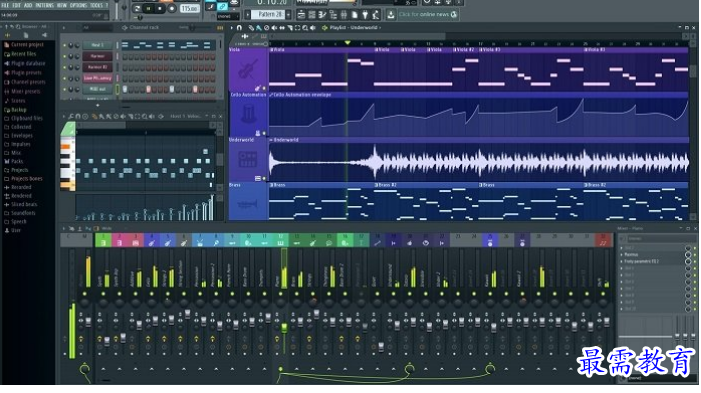Toggle pattern/song mode switch

137,8
